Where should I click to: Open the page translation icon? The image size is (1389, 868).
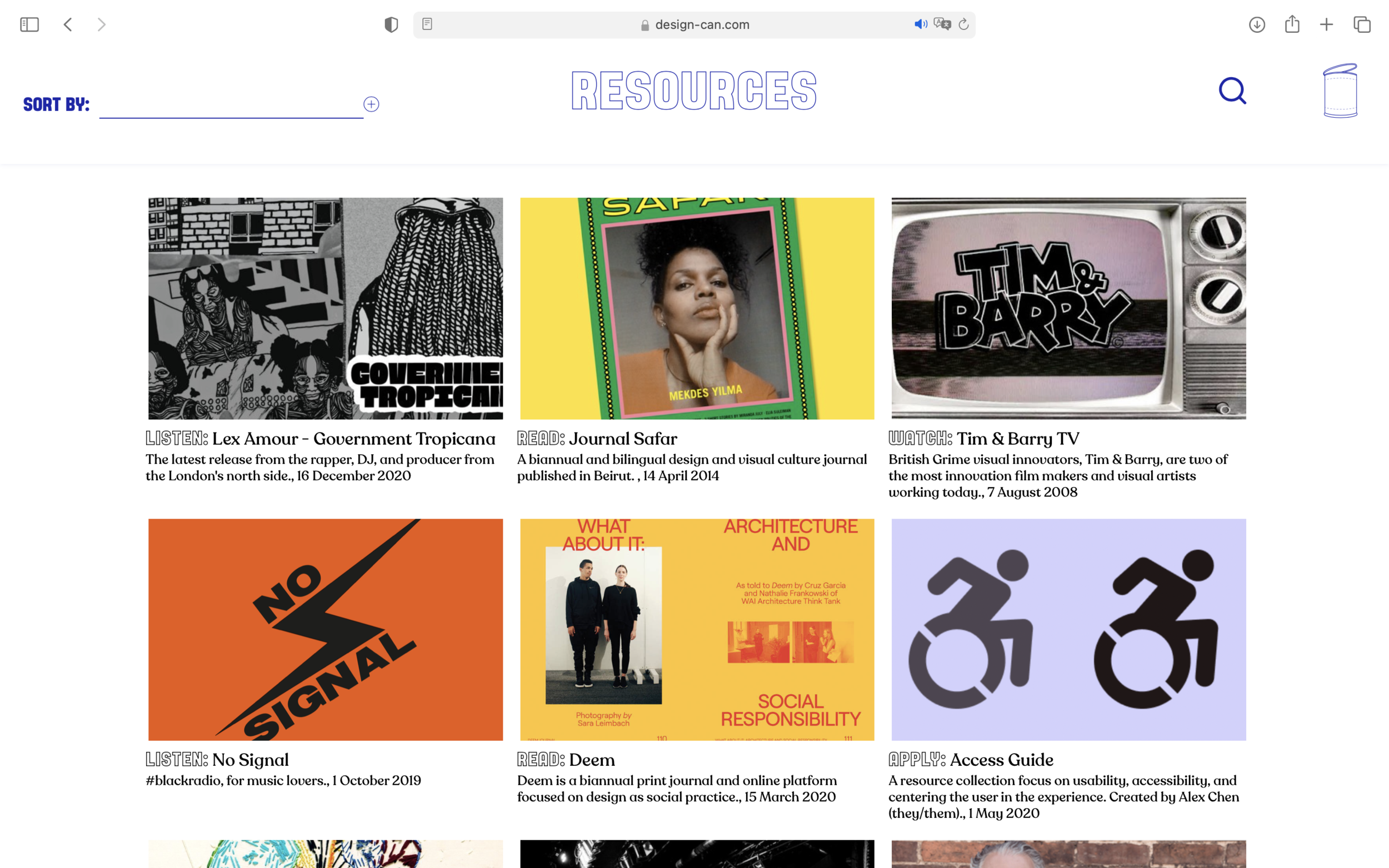pyautogui.click(x=942, y=24)
